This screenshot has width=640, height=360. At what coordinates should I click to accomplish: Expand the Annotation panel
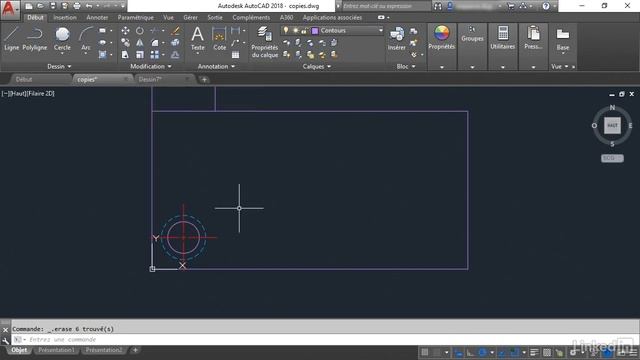[x=216, y=66]
